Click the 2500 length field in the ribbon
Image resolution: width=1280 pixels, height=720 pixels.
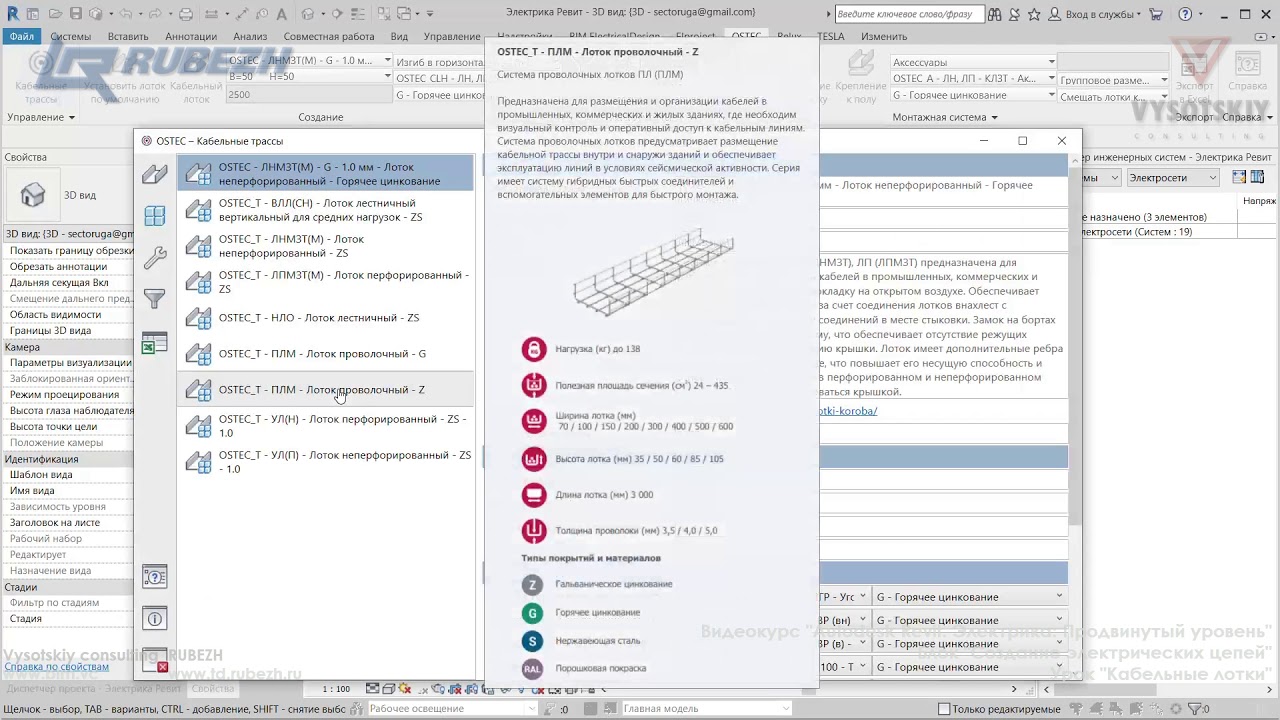click(x=310, y=94)
